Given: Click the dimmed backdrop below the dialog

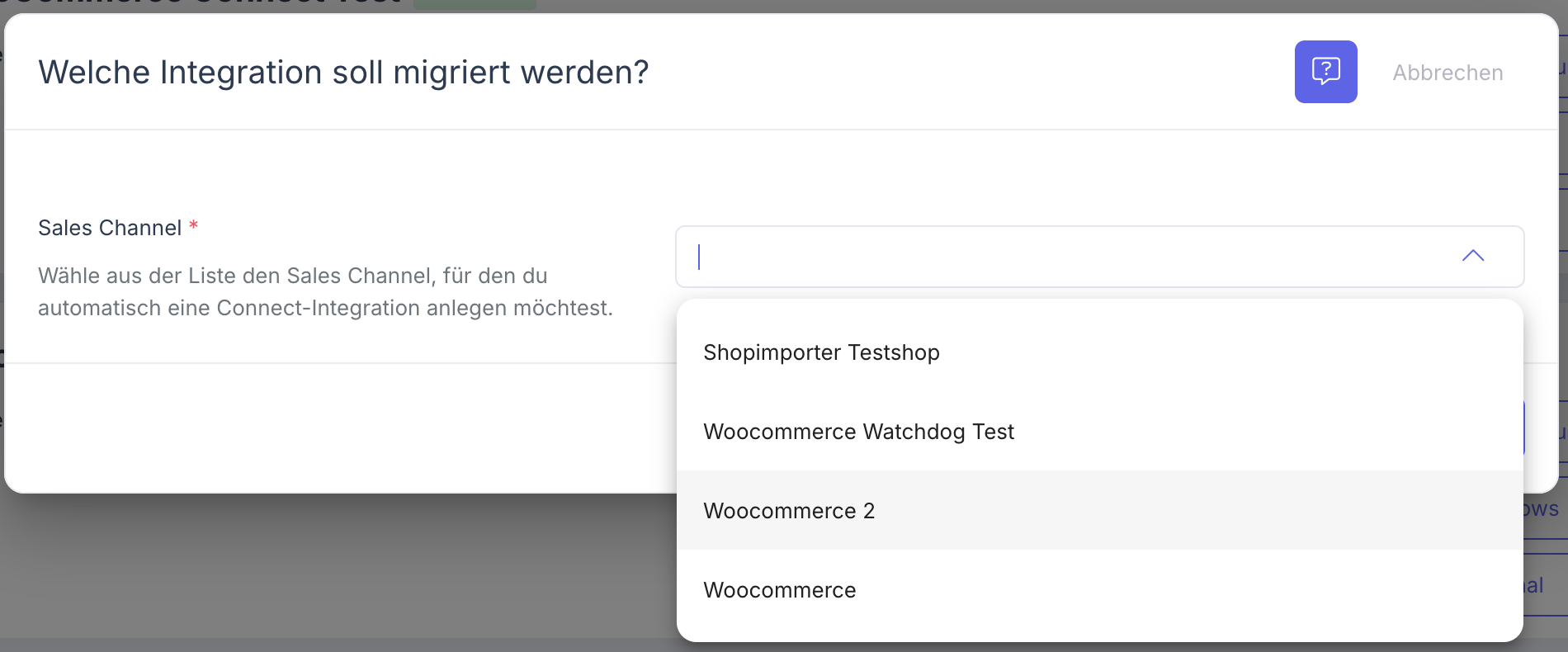Looking at the screenshot, I should tap(330, 569).
